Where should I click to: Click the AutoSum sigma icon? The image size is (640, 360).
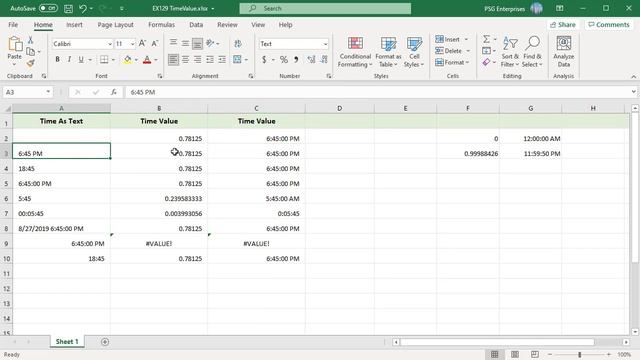point(487,39)
